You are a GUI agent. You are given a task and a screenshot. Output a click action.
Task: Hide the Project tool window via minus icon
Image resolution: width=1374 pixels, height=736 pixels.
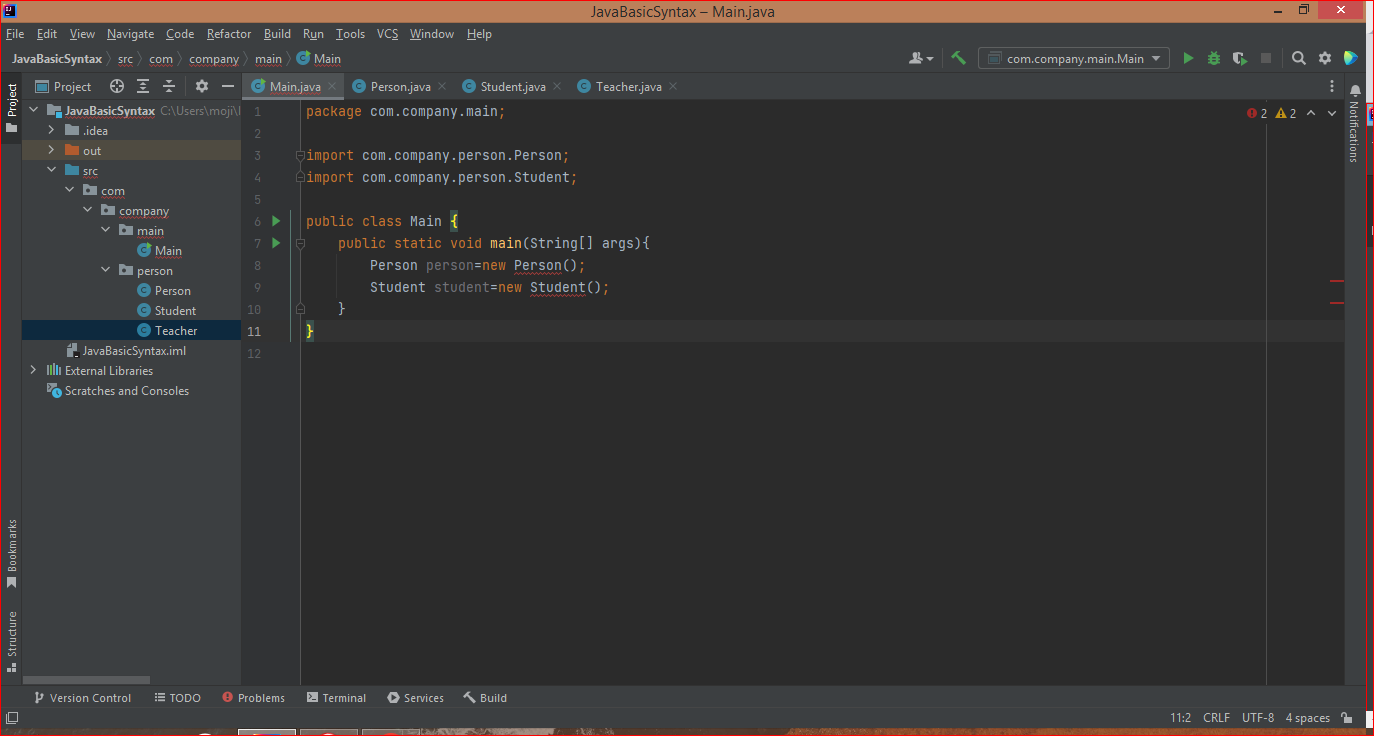coord(228,87)
